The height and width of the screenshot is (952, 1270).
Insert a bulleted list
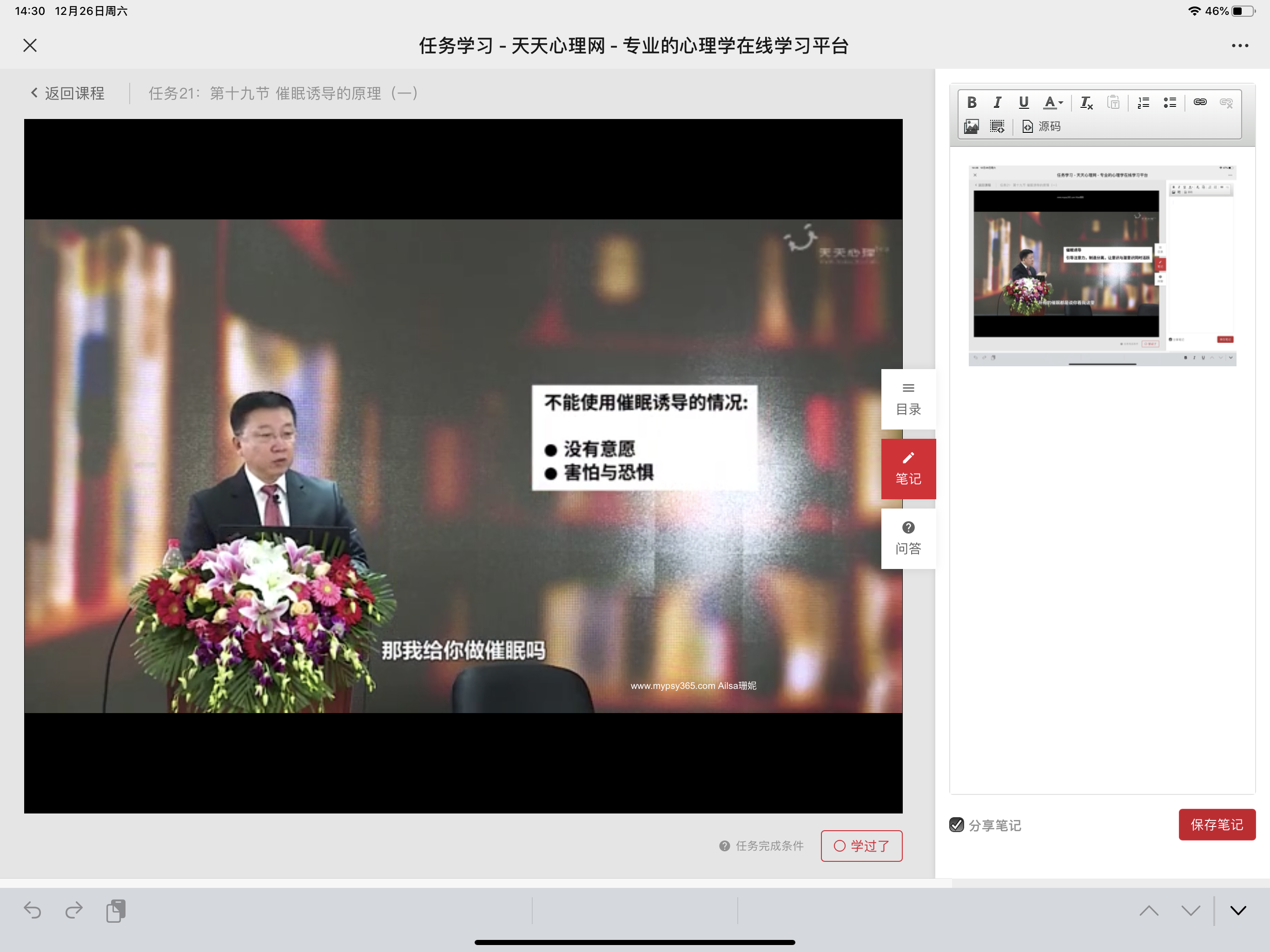pos(1170,103)
